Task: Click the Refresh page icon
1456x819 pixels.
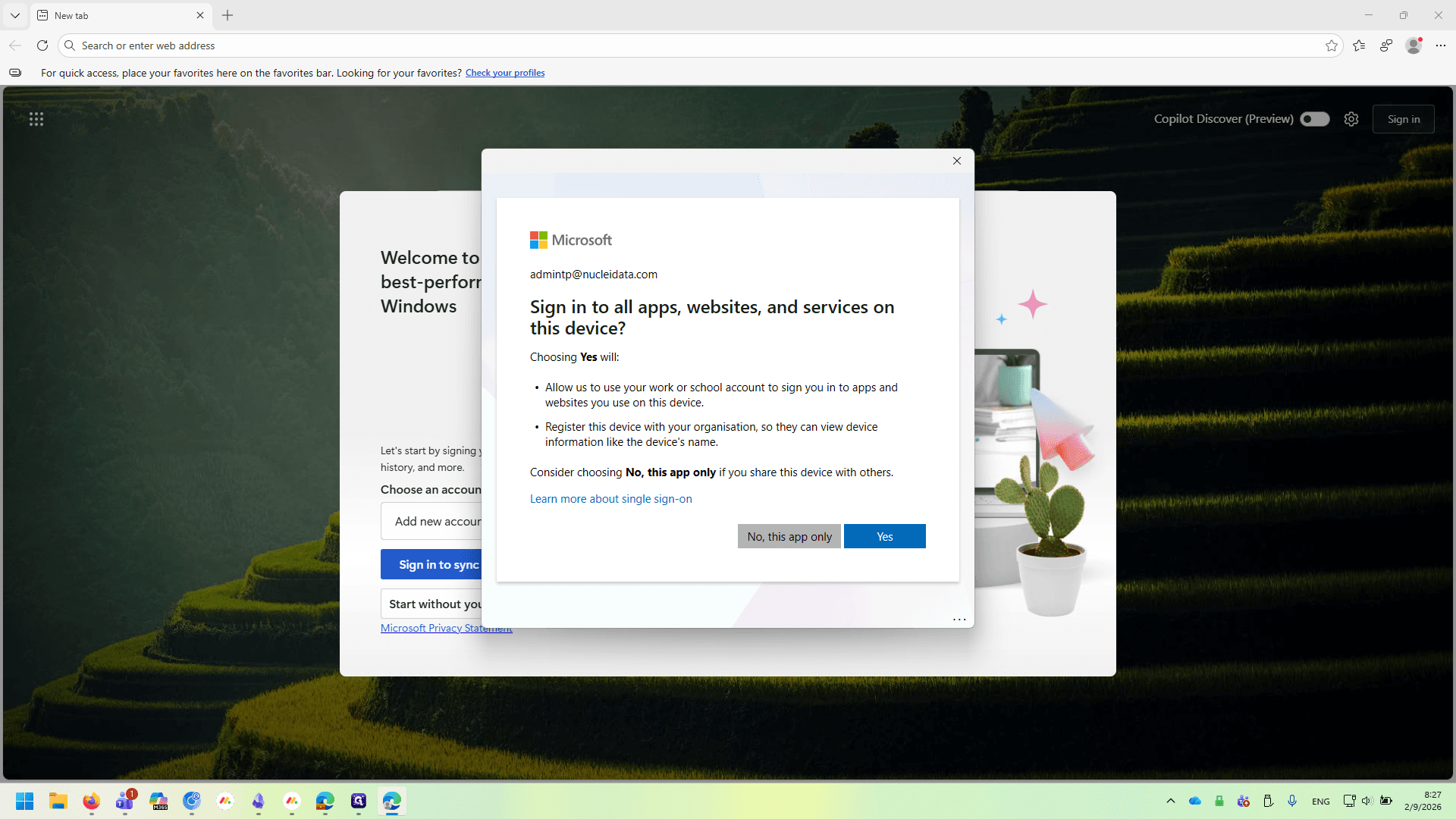Action: (42, 45)
